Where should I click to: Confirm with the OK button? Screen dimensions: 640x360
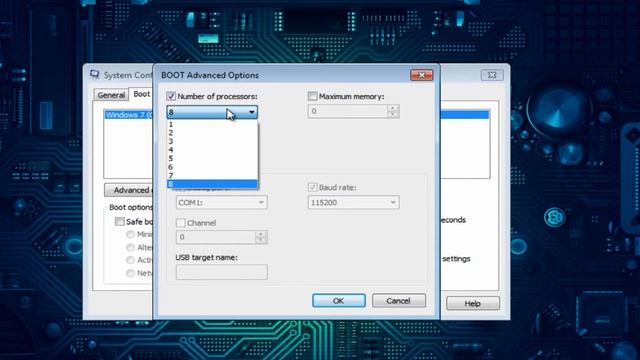point(339,301)
